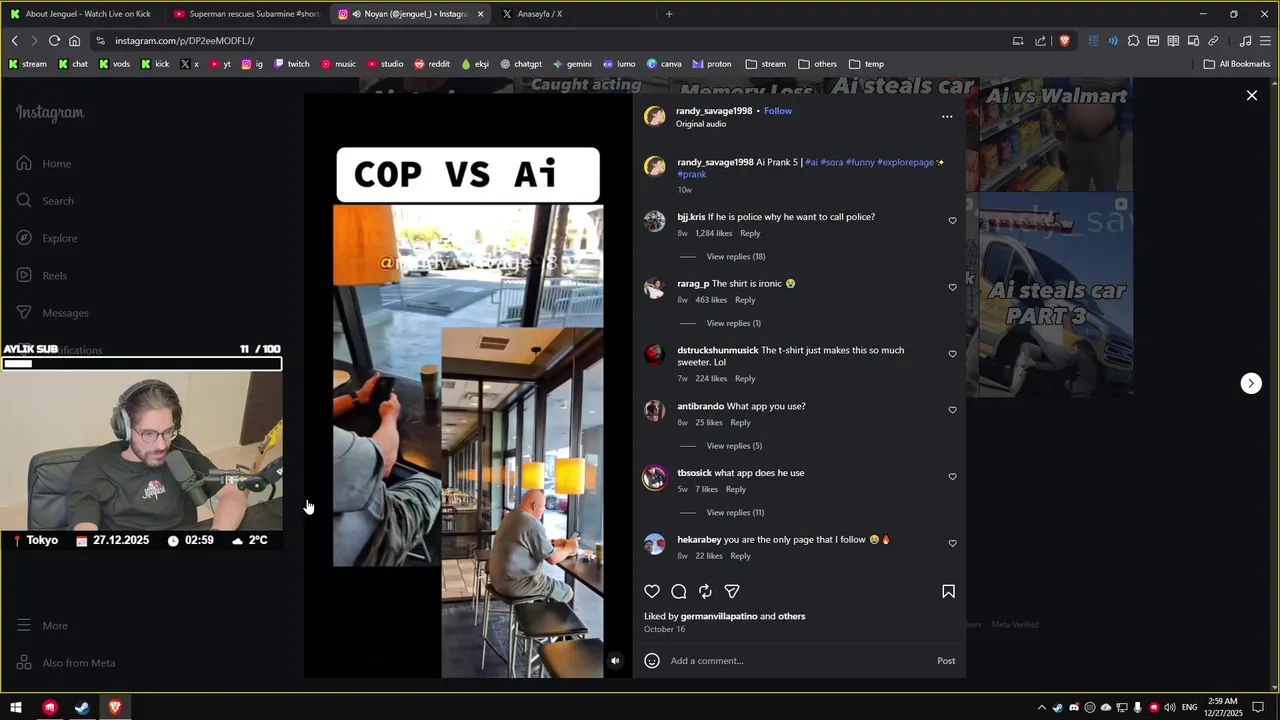Click browser home icon
The width and height of the screenshot is (1280, 720).
coord(74,41)
